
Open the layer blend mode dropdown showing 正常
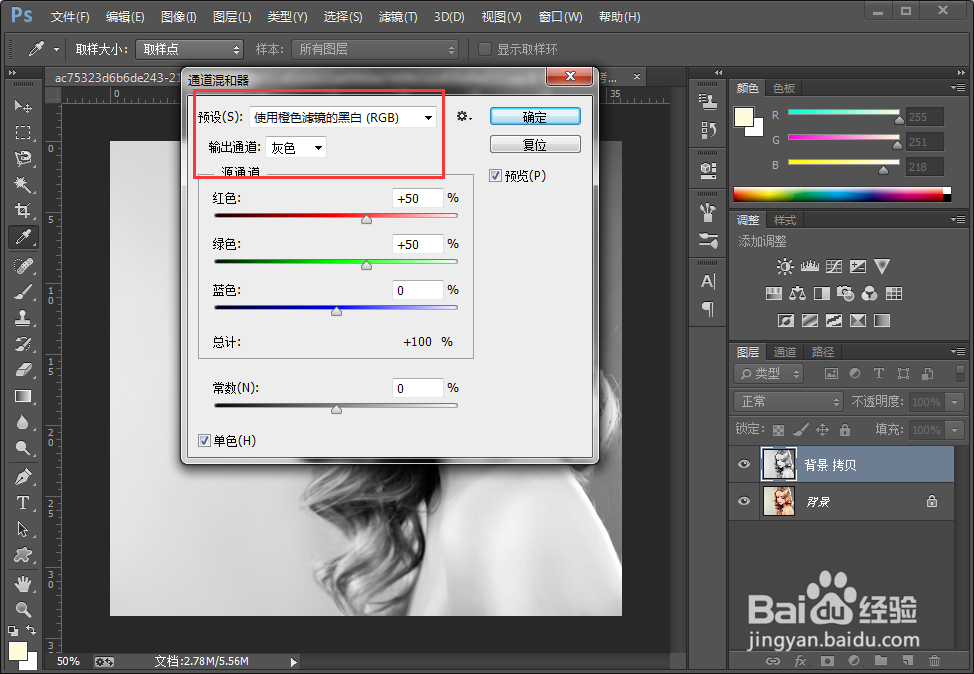[787, 401]
